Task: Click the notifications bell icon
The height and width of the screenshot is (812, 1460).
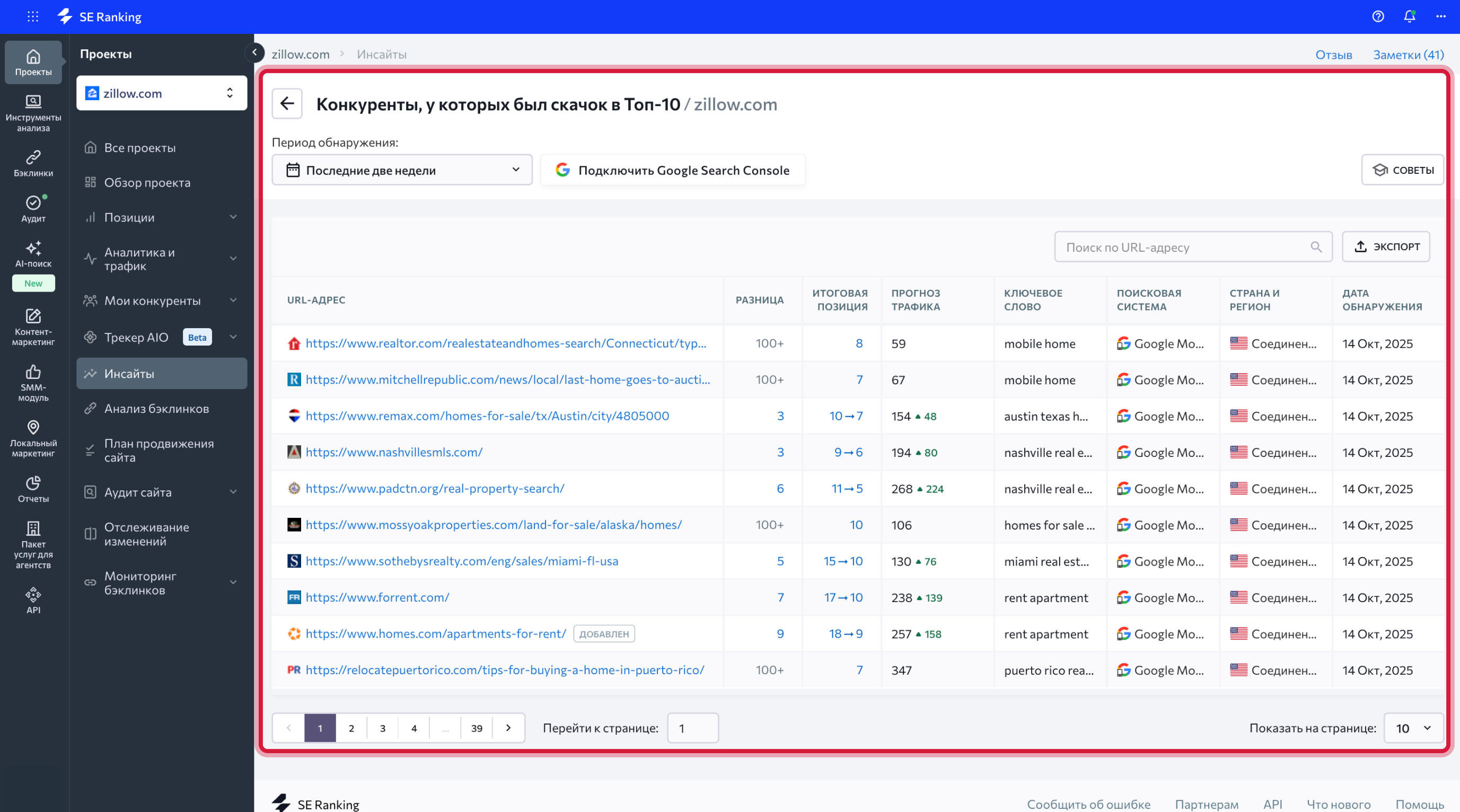Action: click(1409, 16)
